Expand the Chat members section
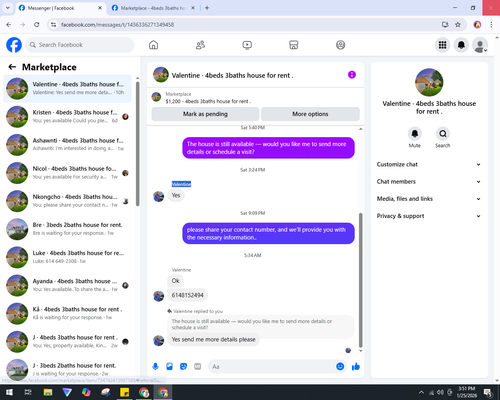This screenshot has width=500, height=400. (x=429, y=182)
